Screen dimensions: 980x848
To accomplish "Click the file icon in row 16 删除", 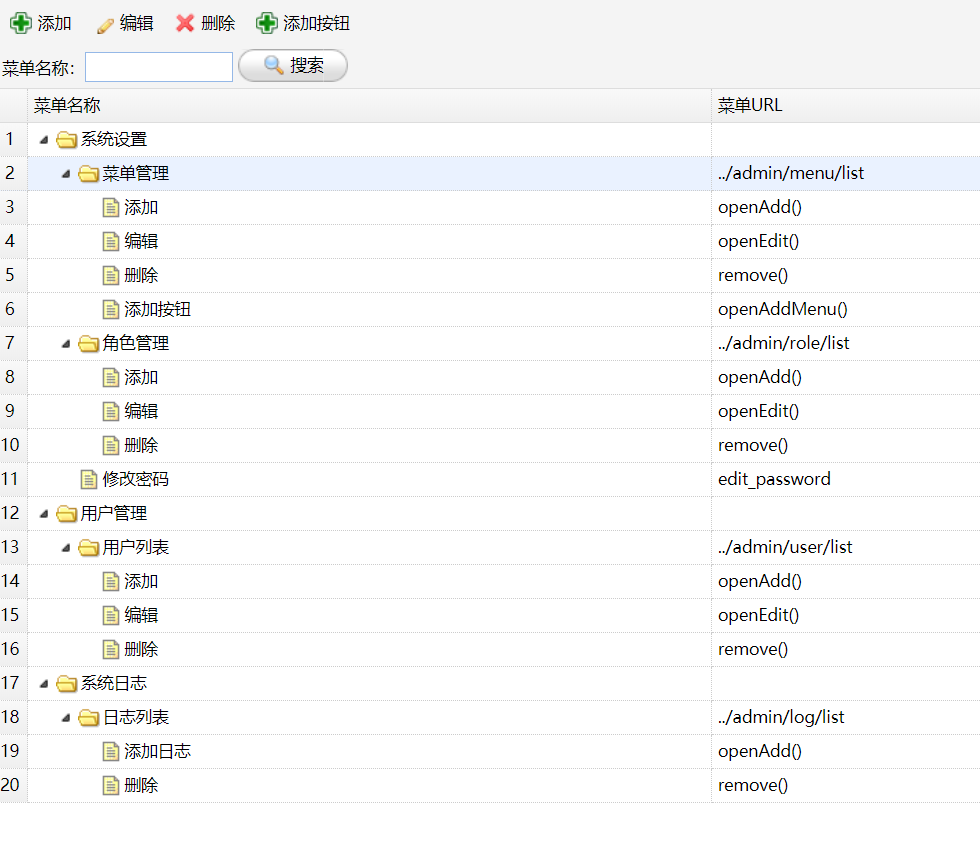I will point(111,649).
